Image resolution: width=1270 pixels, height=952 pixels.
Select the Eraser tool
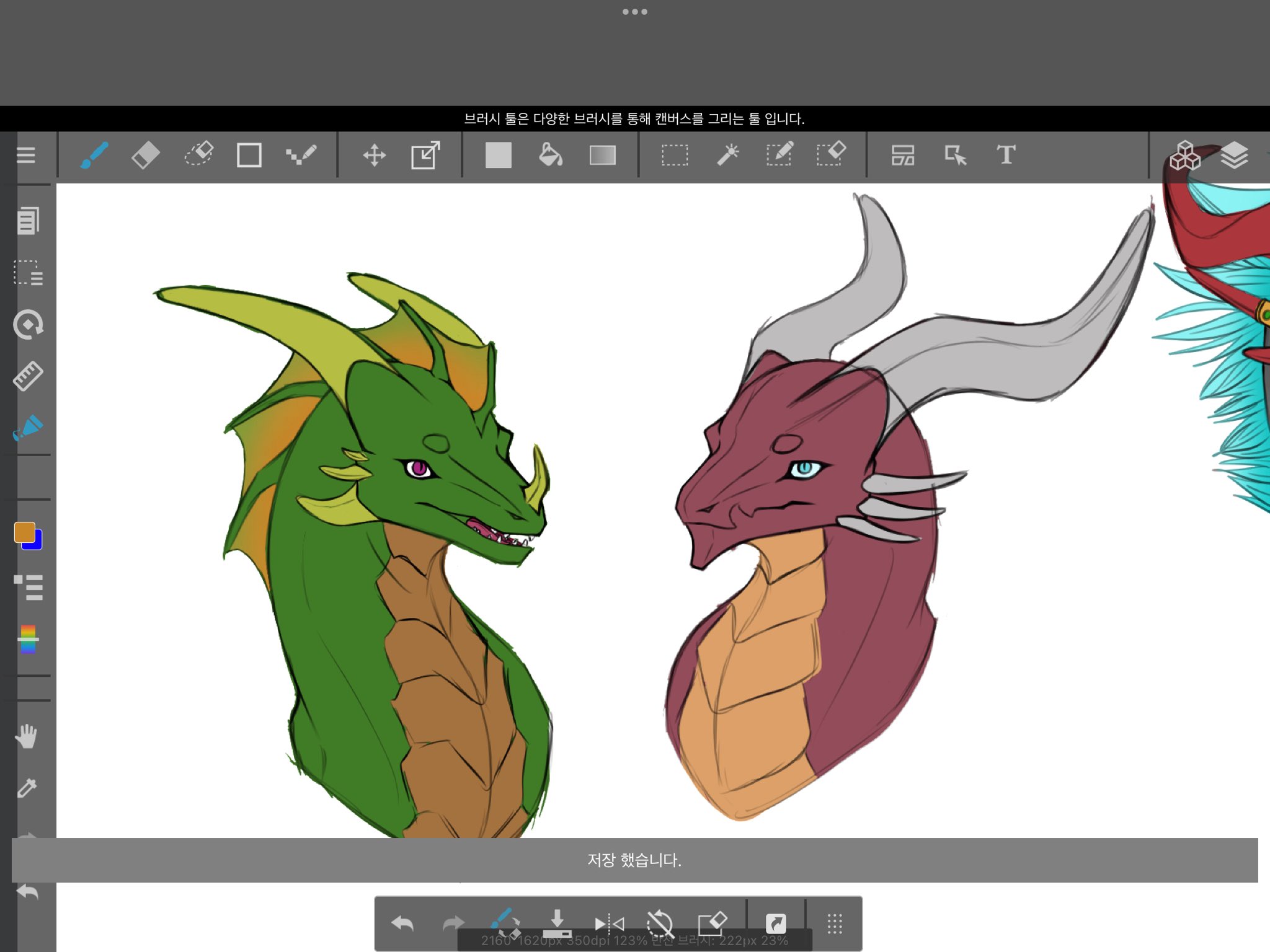(x=146, y=155)
